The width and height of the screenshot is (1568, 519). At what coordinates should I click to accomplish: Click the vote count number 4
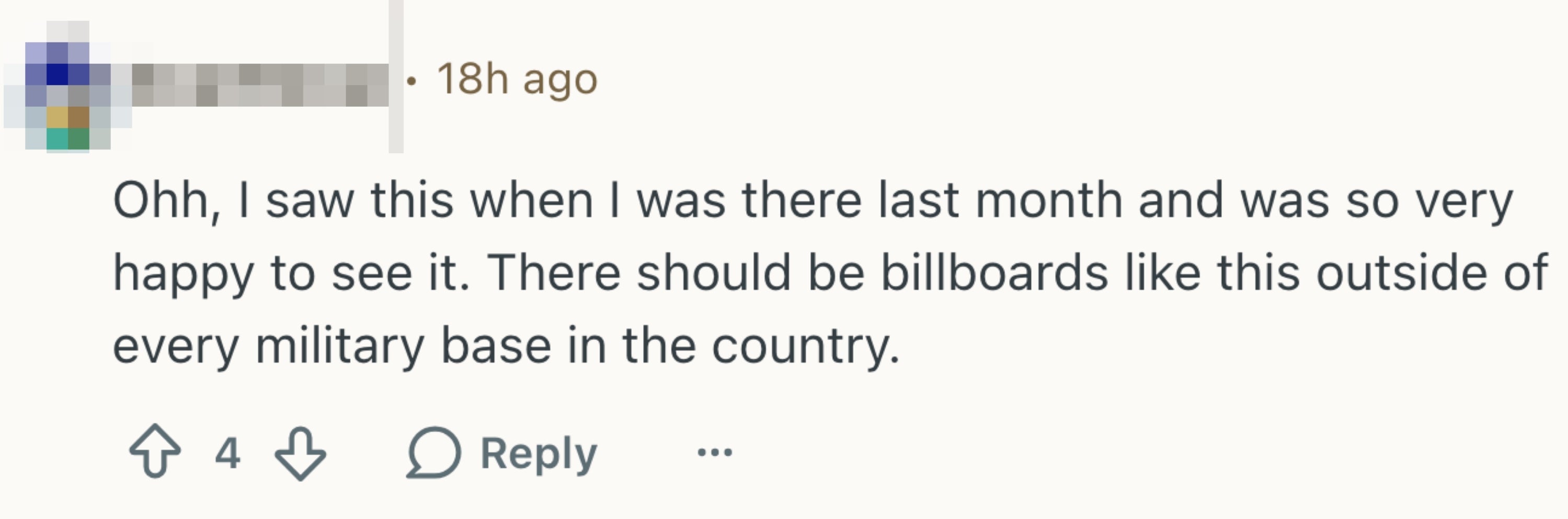pos(227,453)
